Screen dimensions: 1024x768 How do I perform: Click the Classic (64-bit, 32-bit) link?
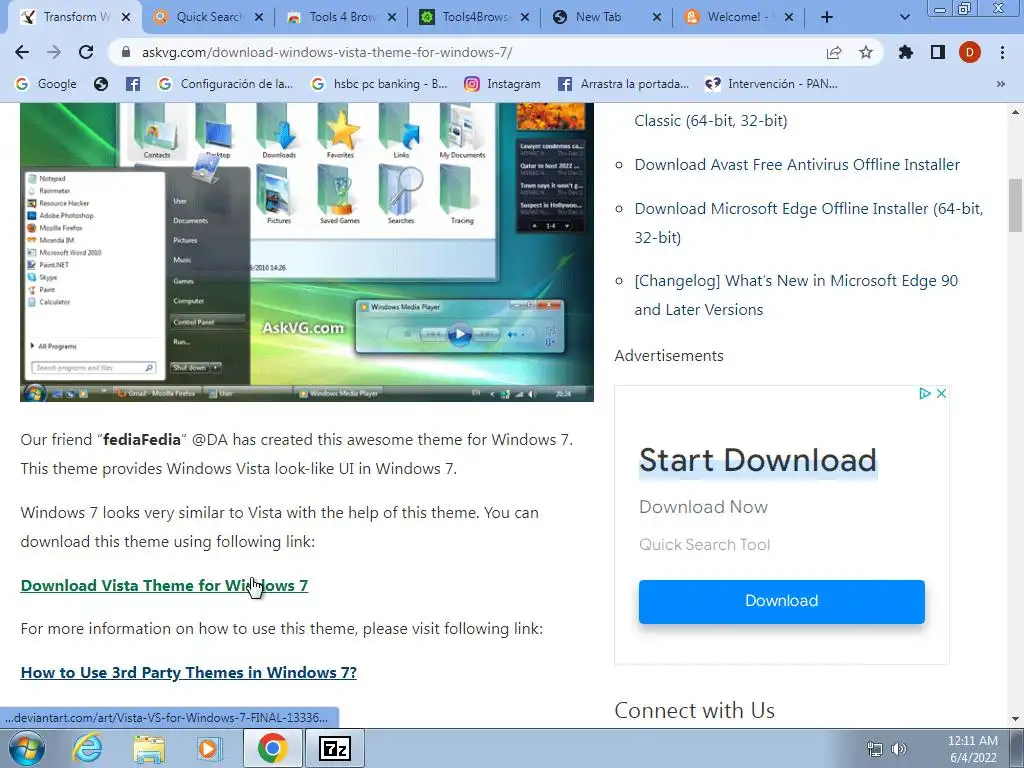click(711, 120)
